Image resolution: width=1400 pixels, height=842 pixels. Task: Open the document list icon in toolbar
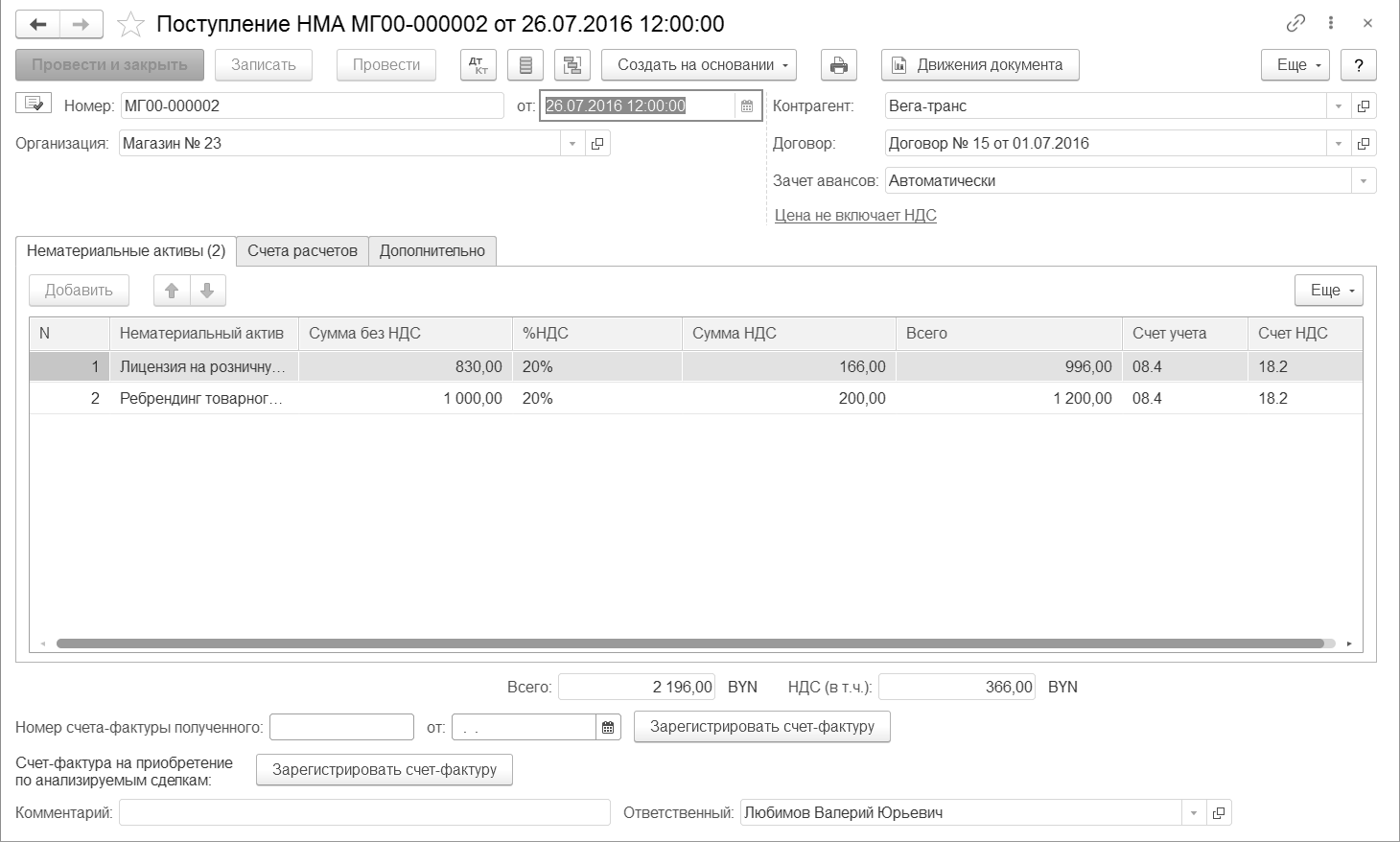click(x=525, y=65)
